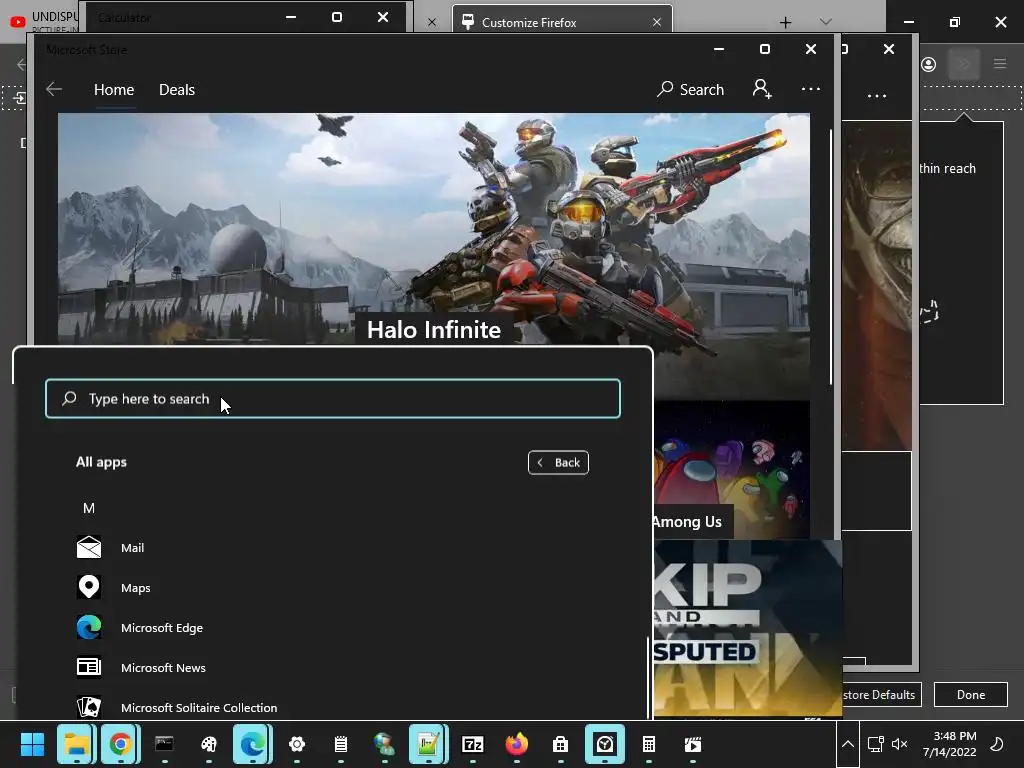Open the Notepad taskbar icon
The width and height of the screenshot is (1024, 768).
point(340,744)
